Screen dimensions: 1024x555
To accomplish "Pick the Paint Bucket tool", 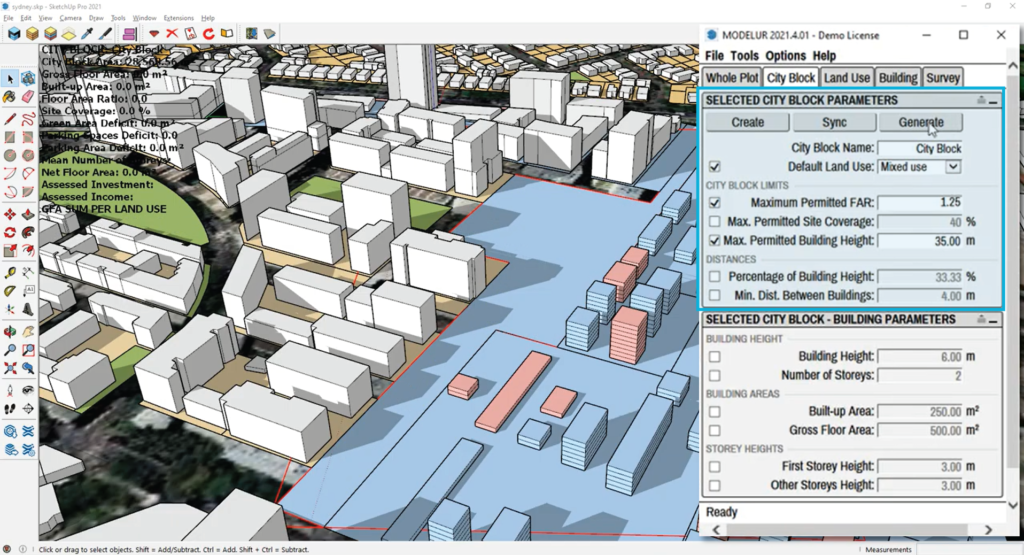I will [x=10, y=97].
